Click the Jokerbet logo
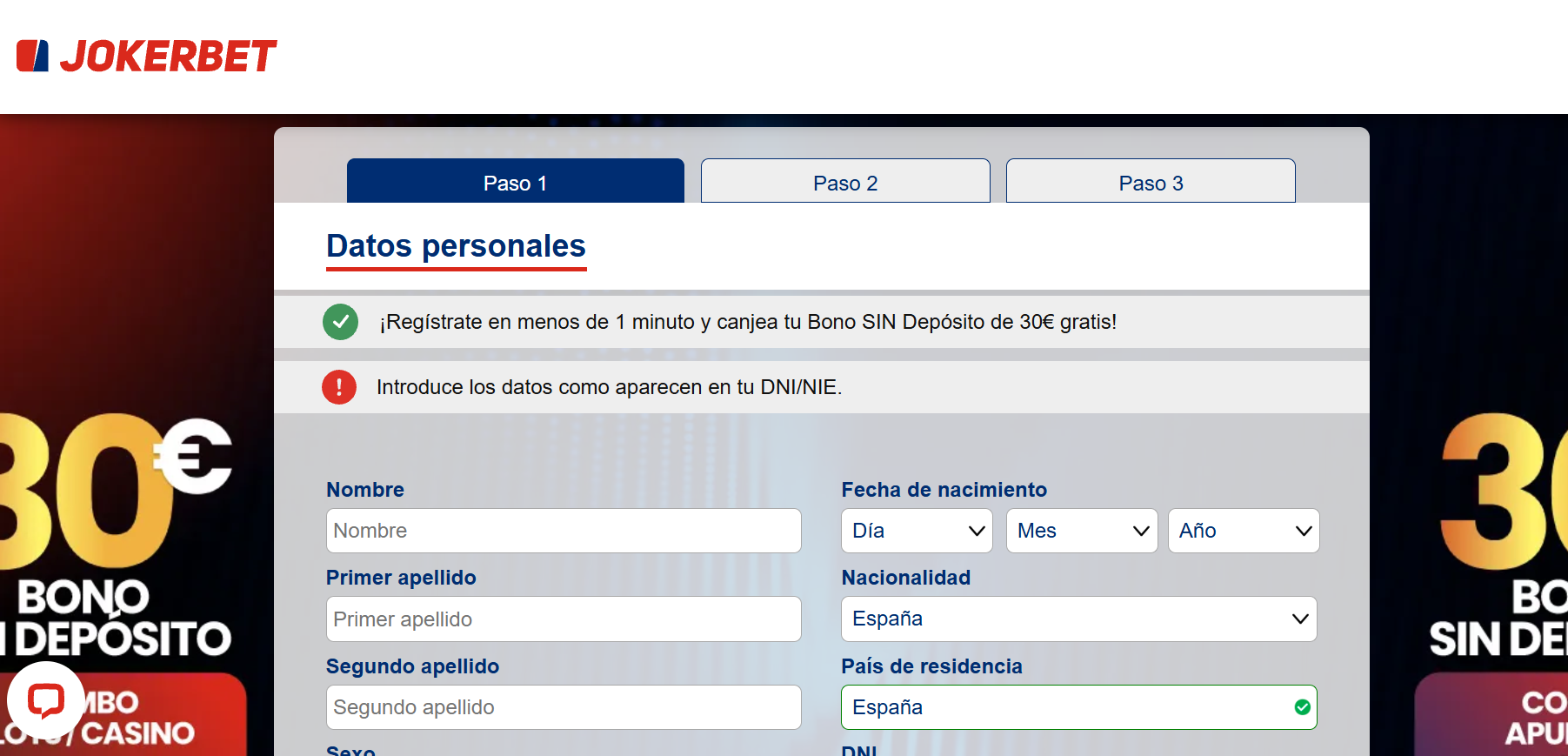Viewport: 1568px width, 756px height. [x=146, y=56]
